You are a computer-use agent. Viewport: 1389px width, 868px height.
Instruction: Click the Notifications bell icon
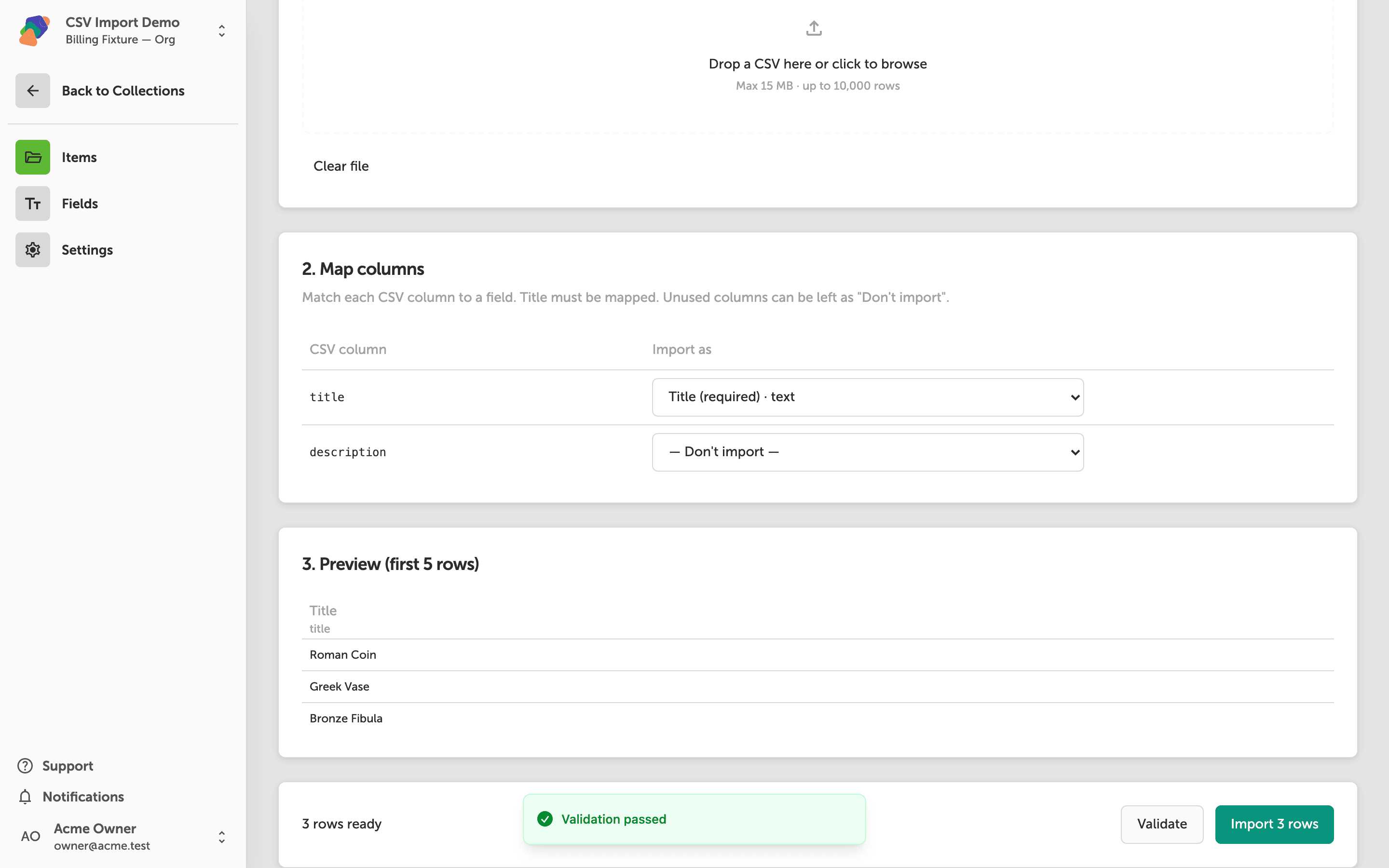pyautogui.click(x=25, y=797)
